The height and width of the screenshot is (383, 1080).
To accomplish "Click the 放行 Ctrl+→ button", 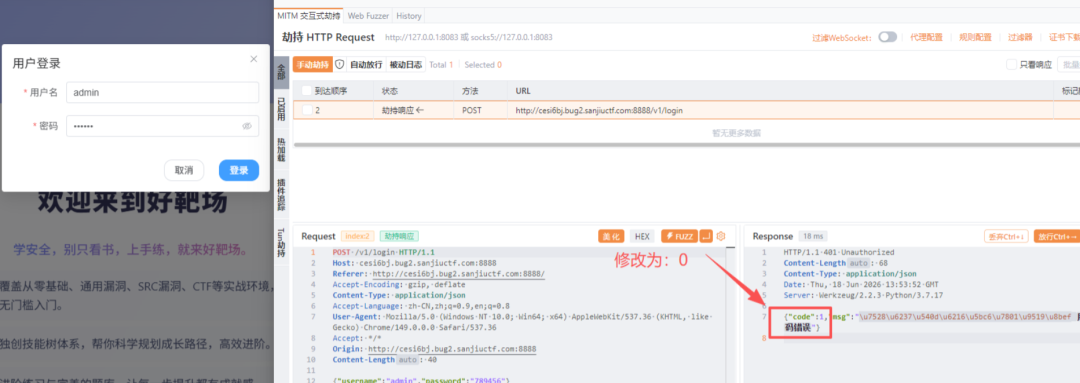I will (x=1057, y=236).
